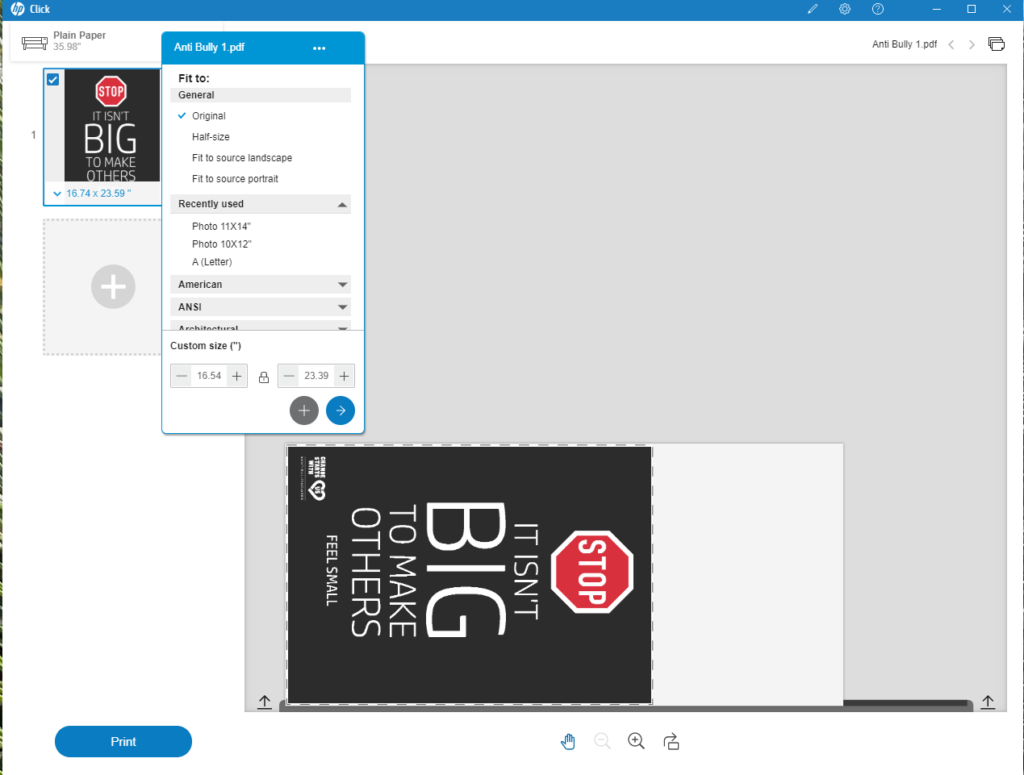Click the multi-page view icon at top right
1024x775 pixels.
coord(996,44)
